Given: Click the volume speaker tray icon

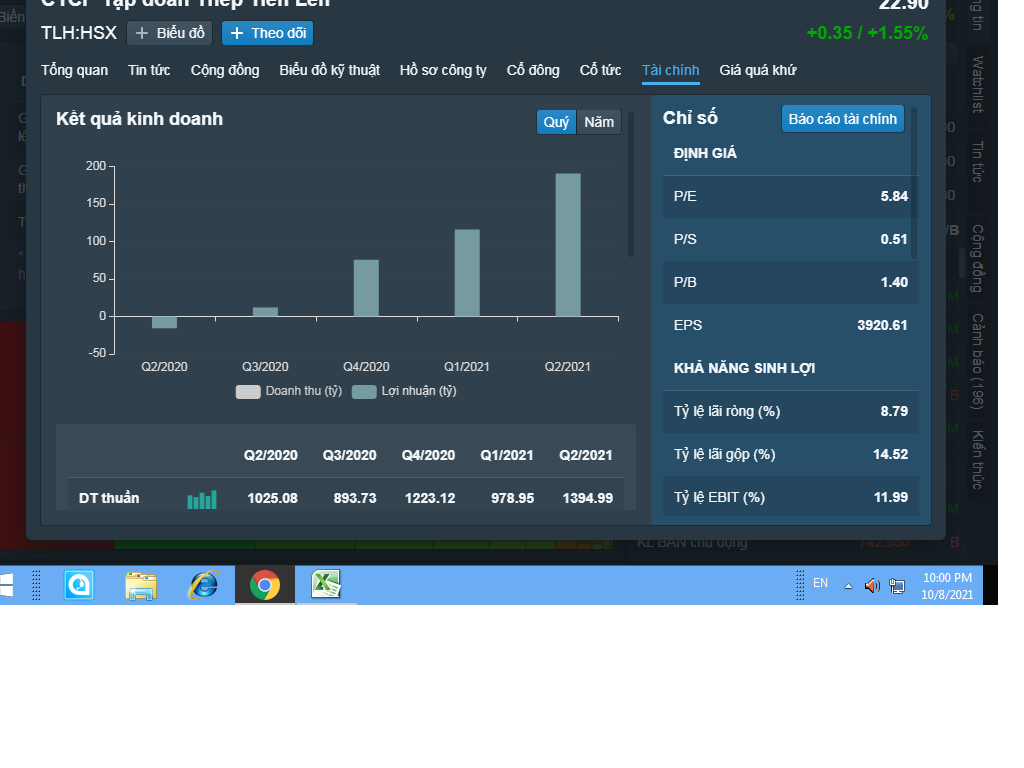Looking at the screenshot, I should (x=872, y=586).
